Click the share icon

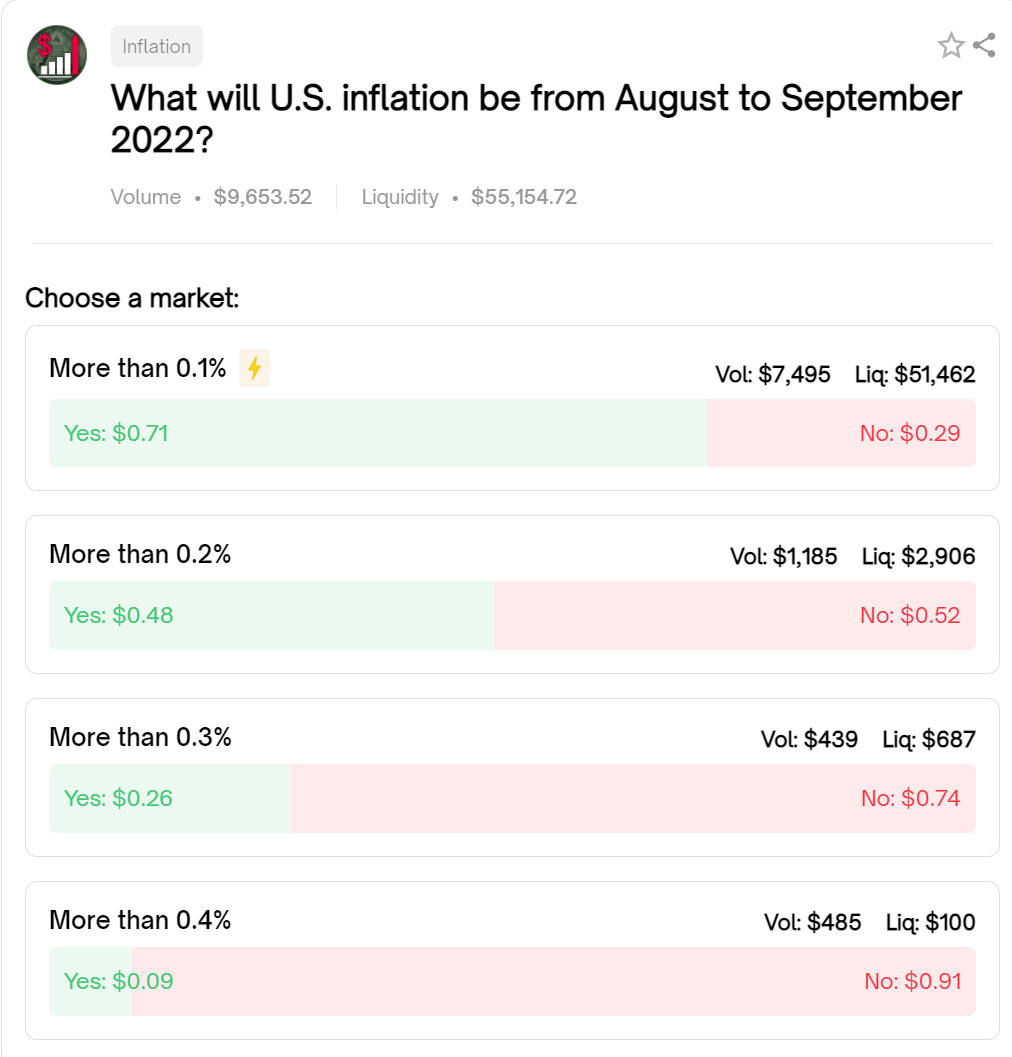984,45
